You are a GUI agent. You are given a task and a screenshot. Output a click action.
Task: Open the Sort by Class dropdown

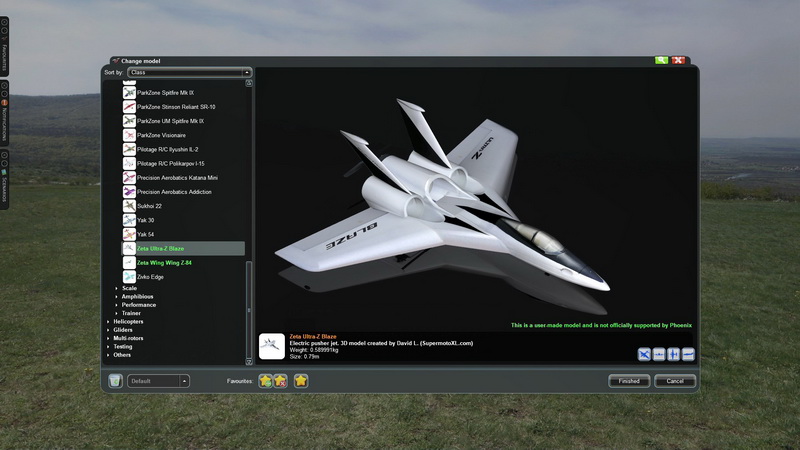click(x=190, y=72)
